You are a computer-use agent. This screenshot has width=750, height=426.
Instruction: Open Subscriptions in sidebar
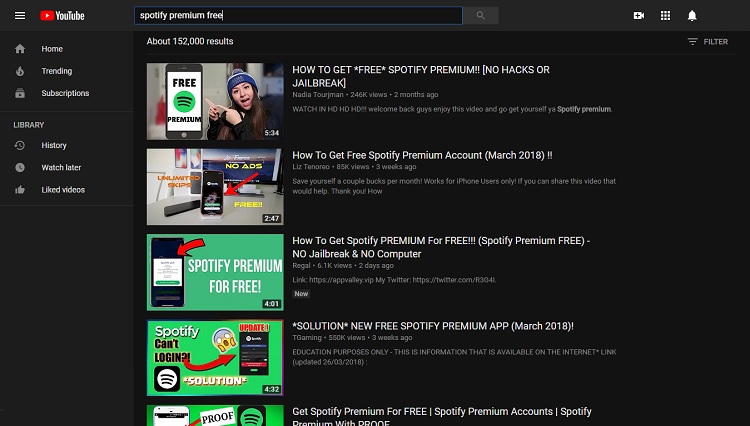(x=65, y=93)
